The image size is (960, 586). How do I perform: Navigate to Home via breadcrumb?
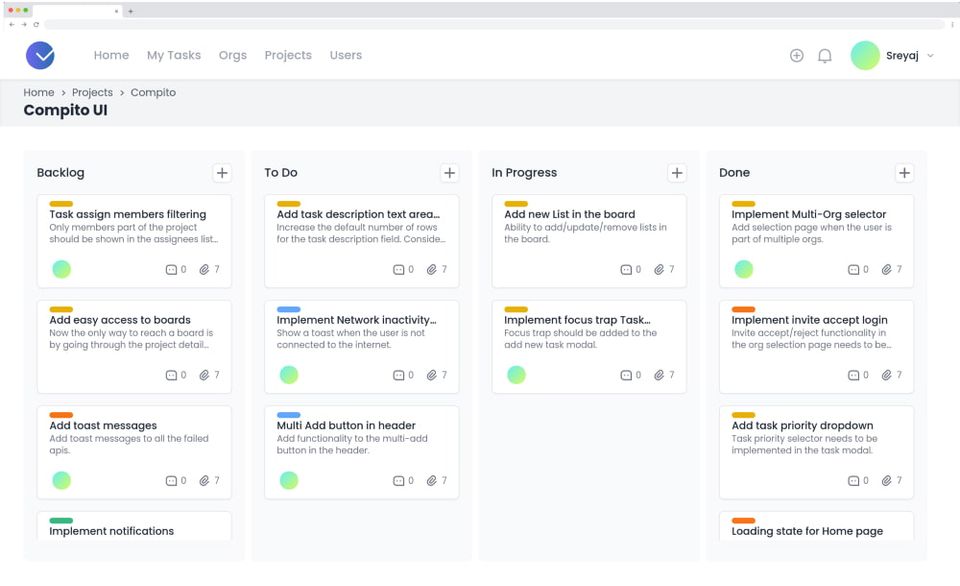tap(39, 92)
